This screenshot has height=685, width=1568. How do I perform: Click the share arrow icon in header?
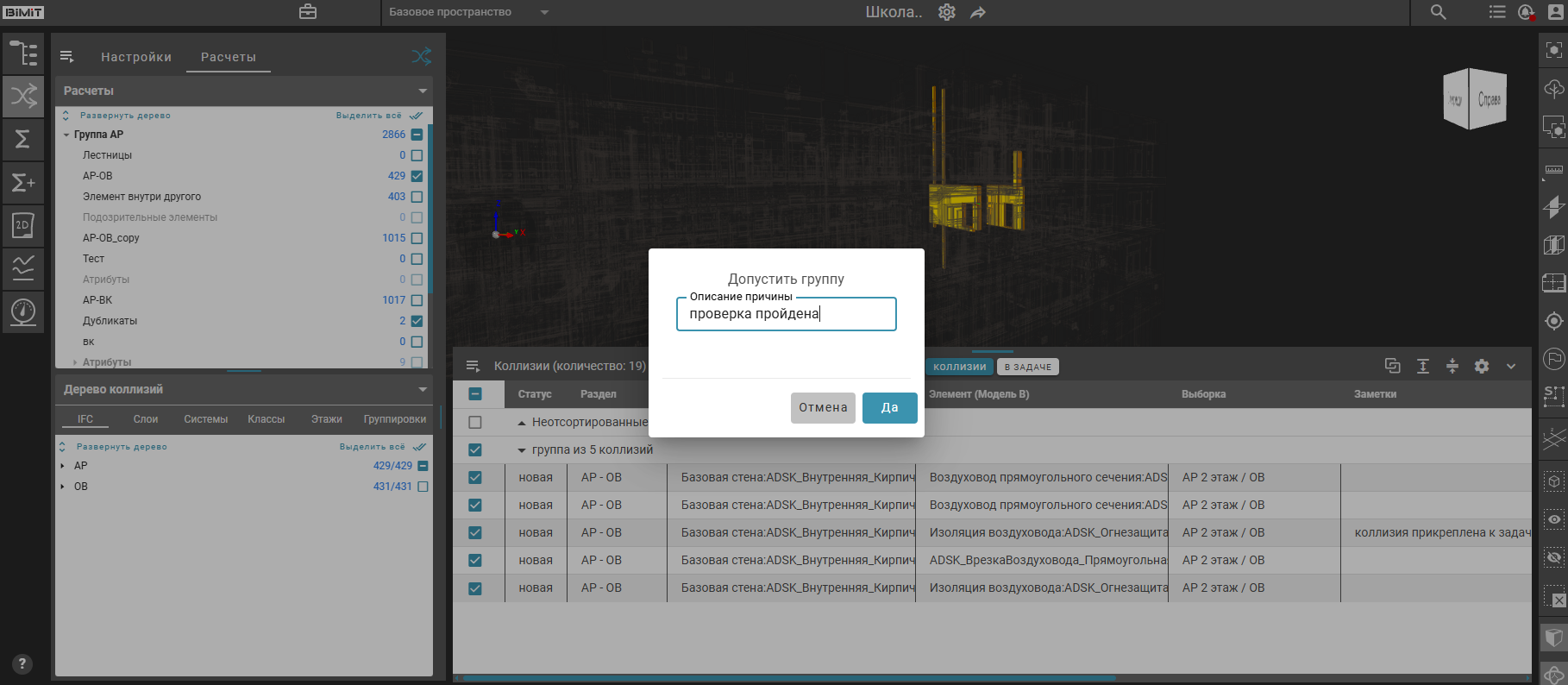[x=978, y=12]
